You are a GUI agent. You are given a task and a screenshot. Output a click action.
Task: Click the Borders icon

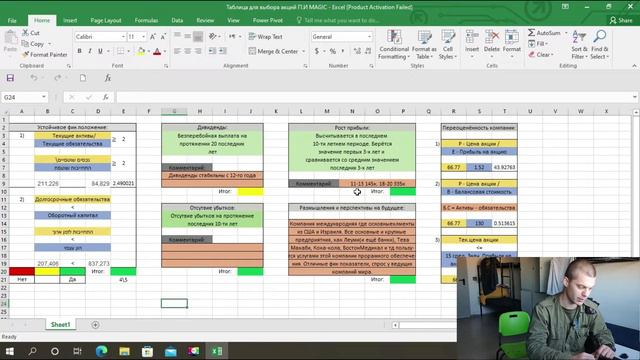121,51
